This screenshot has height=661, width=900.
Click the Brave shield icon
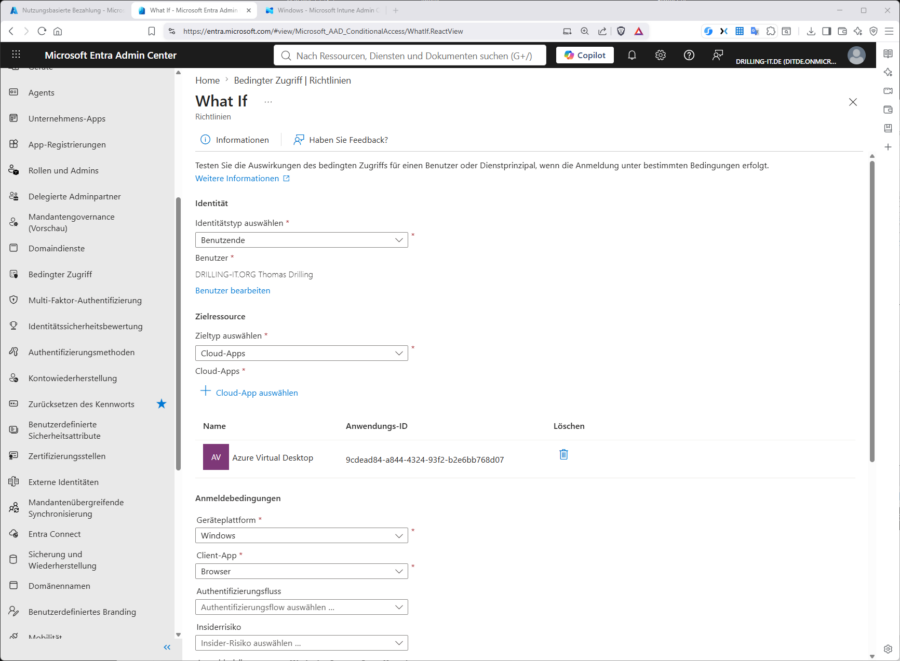tap(620, 31)
